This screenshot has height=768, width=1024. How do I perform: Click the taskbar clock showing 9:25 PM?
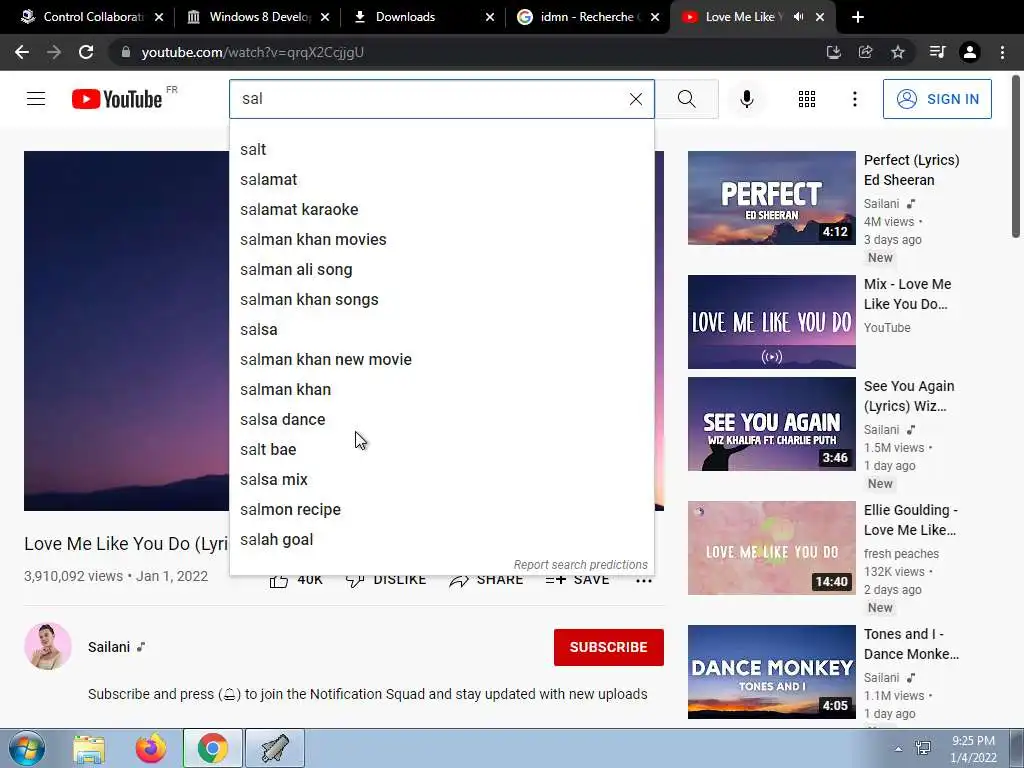973,749
